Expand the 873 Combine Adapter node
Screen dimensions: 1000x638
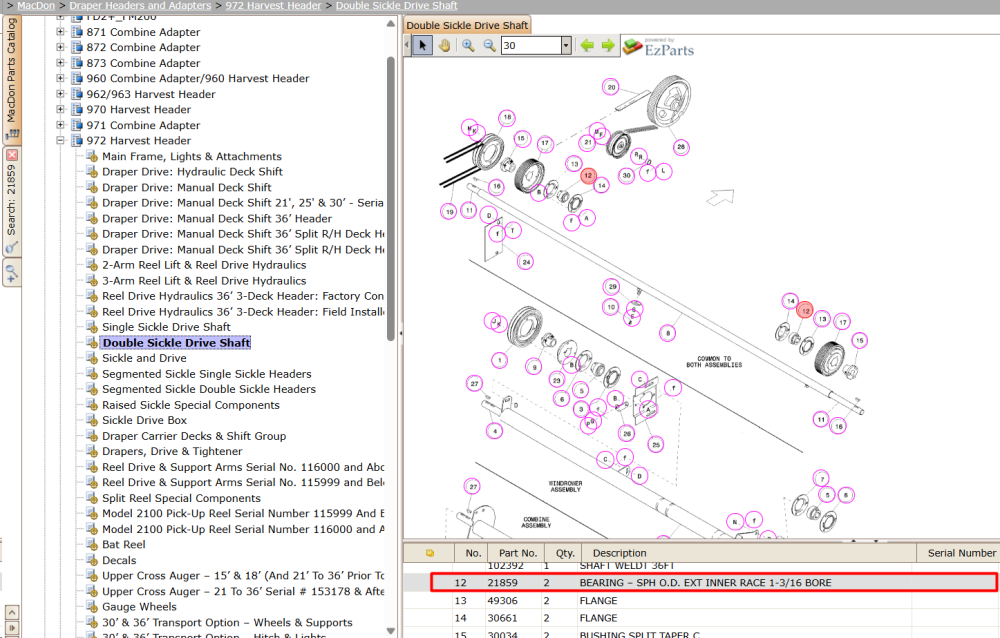[60, 63]
